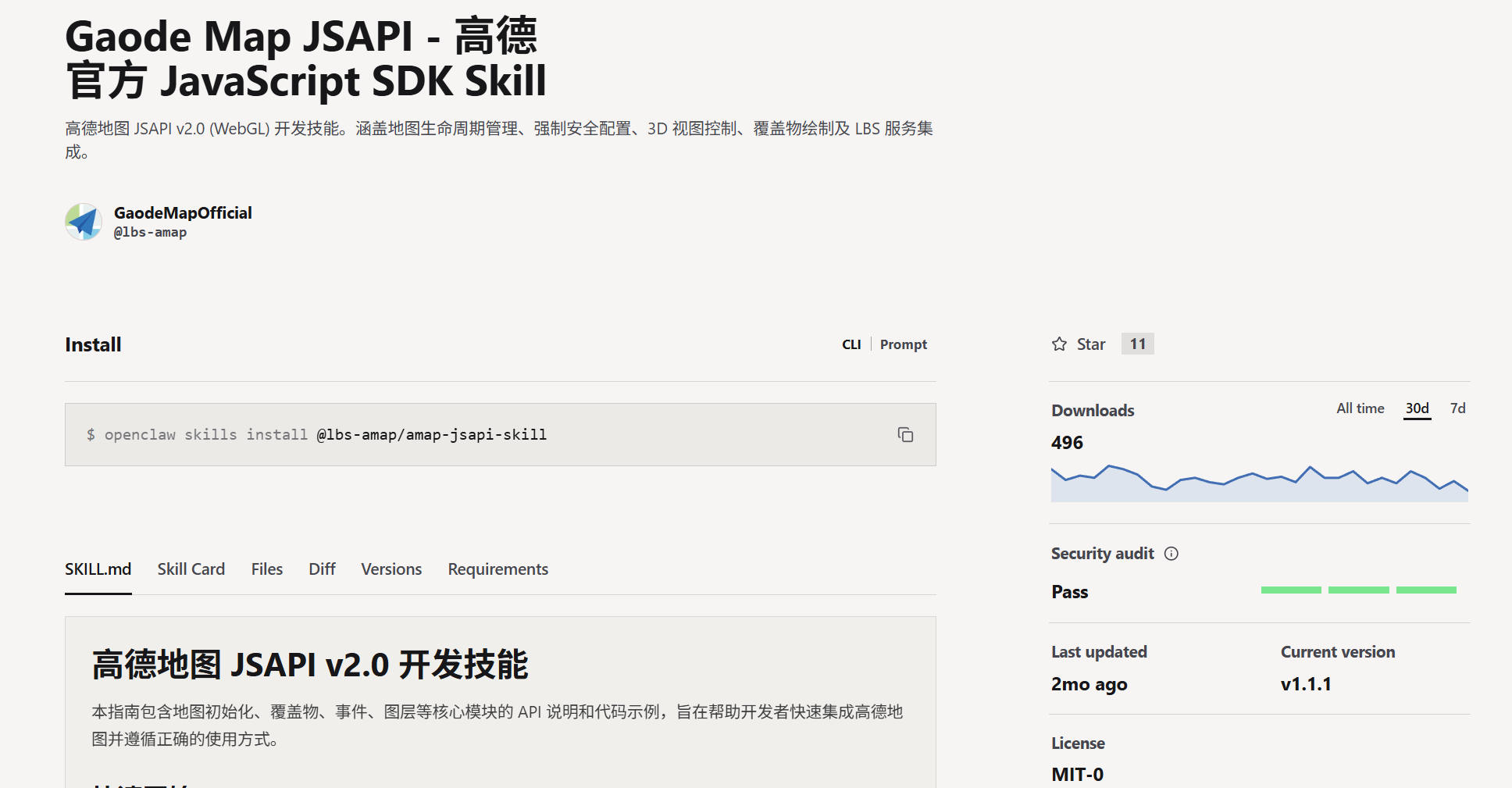1512x788 pixels.
Task: Click the Pass security audit status
Action: [x=1070, y=592]
